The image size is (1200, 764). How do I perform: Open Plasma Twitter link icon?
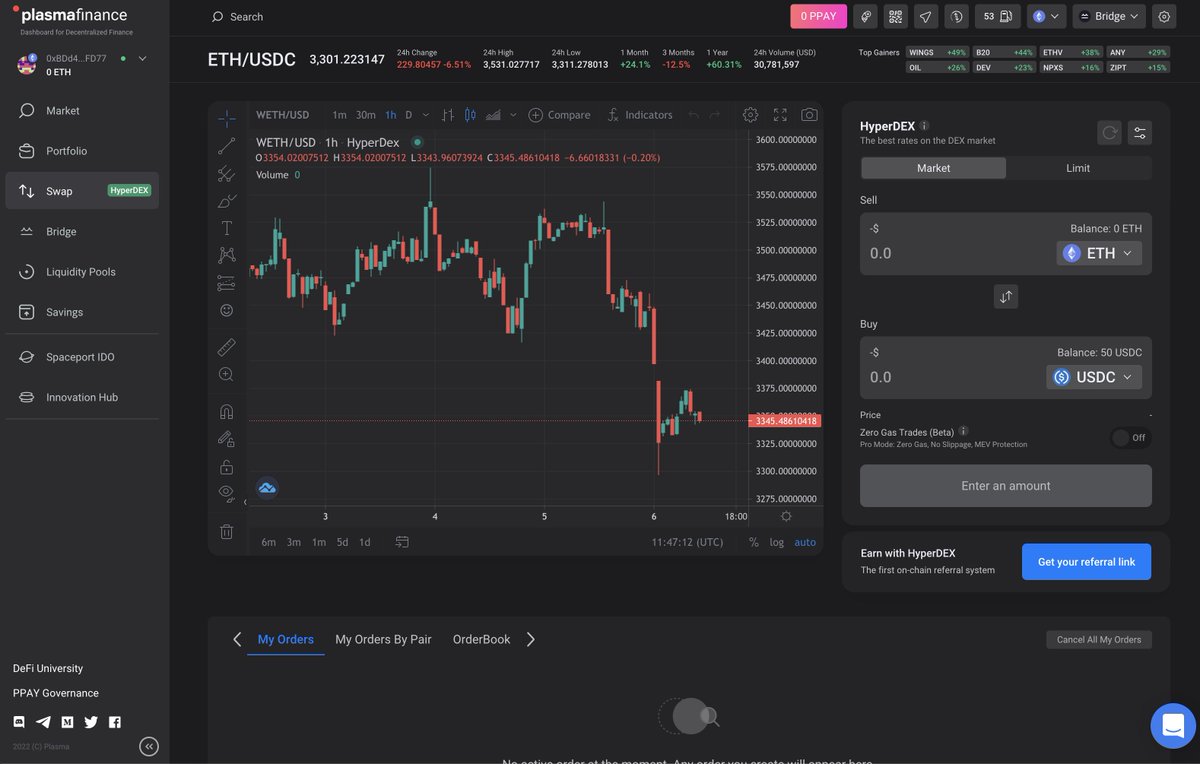(x=91, y=722)
